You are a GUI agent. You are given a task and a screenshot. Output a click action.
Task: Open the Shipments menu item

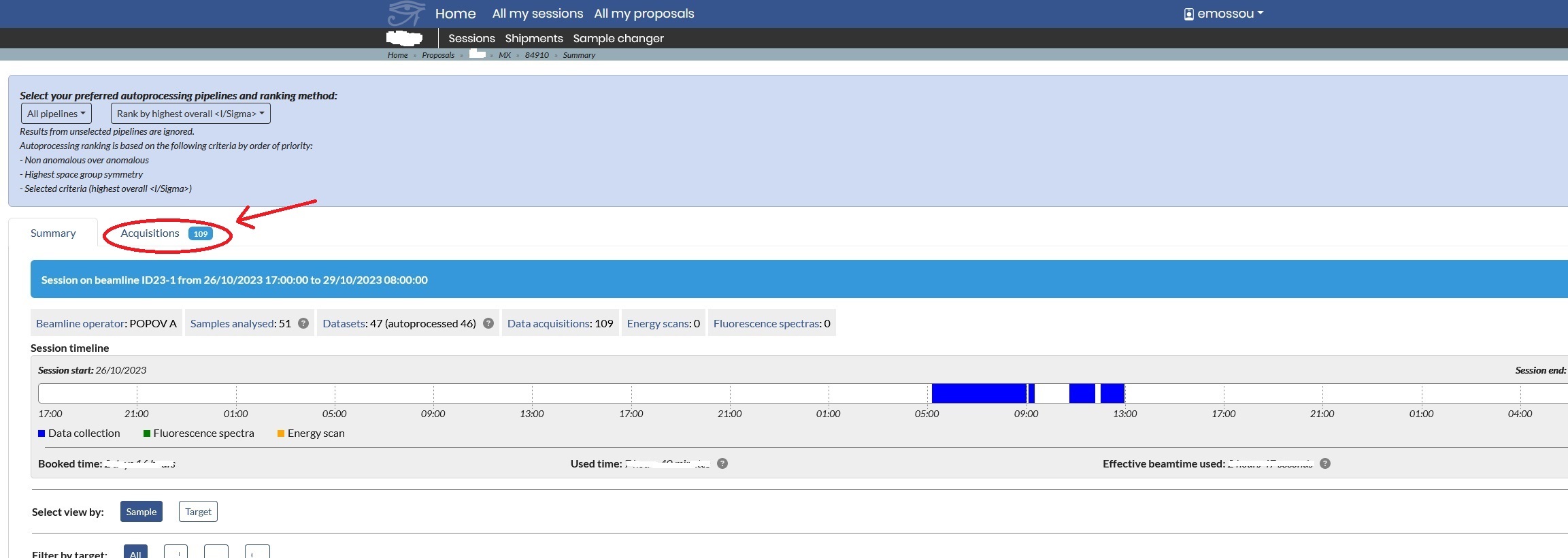[x=533, y=38]
